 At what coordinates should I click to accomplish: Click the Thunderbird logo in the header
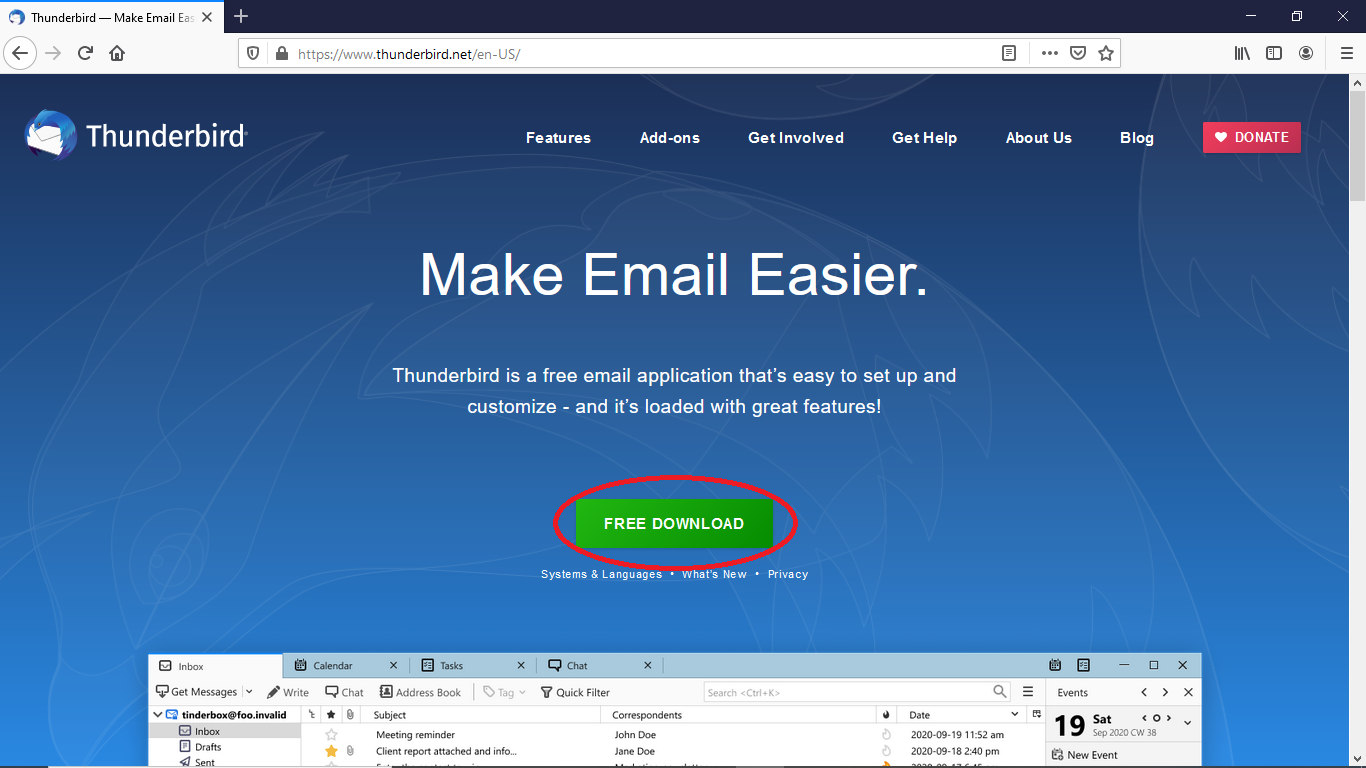click(136, 135)
